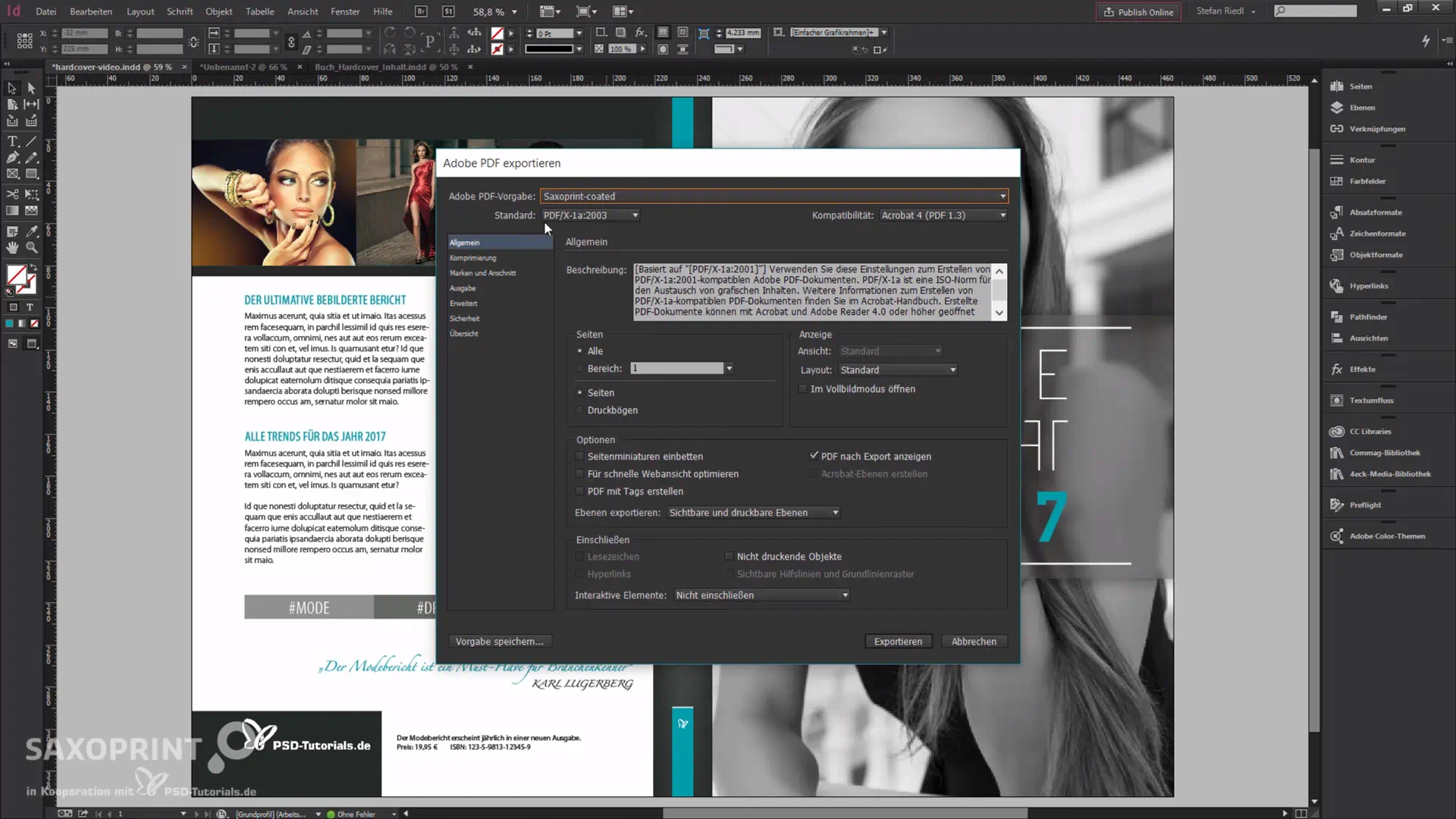Image resolution: width=1456 pixels, height=819 pixels.
Task: Select the Druckbögen radio button
Action: (x=579, y=410)
